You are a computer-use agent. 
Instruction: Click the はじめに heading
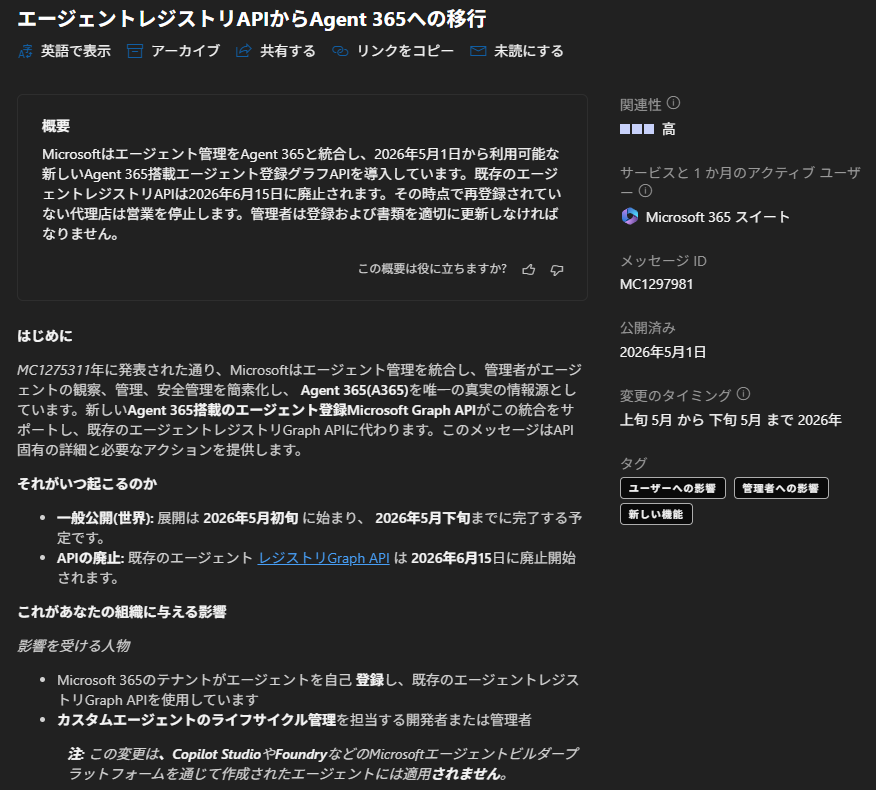click(x=45, y=336)
